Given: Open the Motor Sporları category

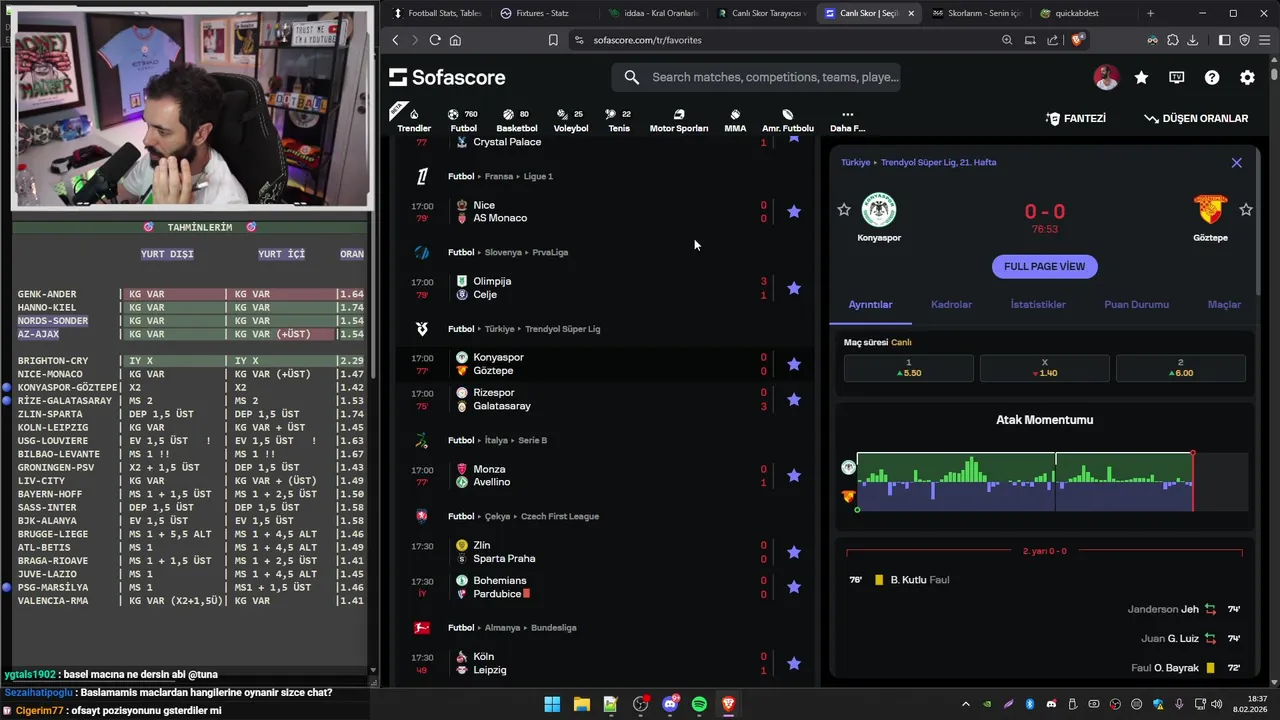Looking at the screenshot, I should pyautogui.click(x=679, y=120).
